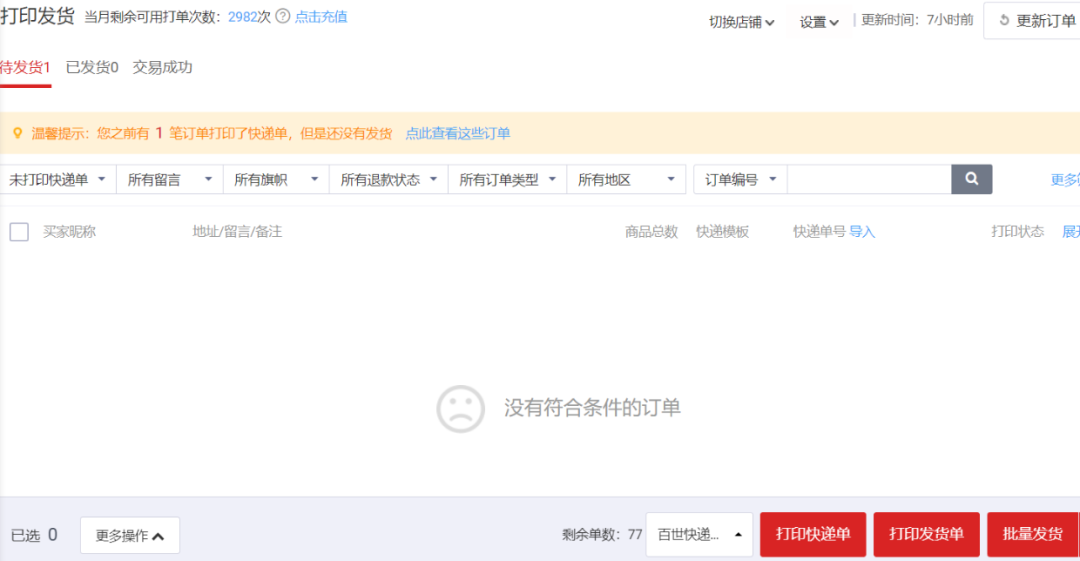Click the location pin tip icon
1080x561 pixels.
coord(17,133)
